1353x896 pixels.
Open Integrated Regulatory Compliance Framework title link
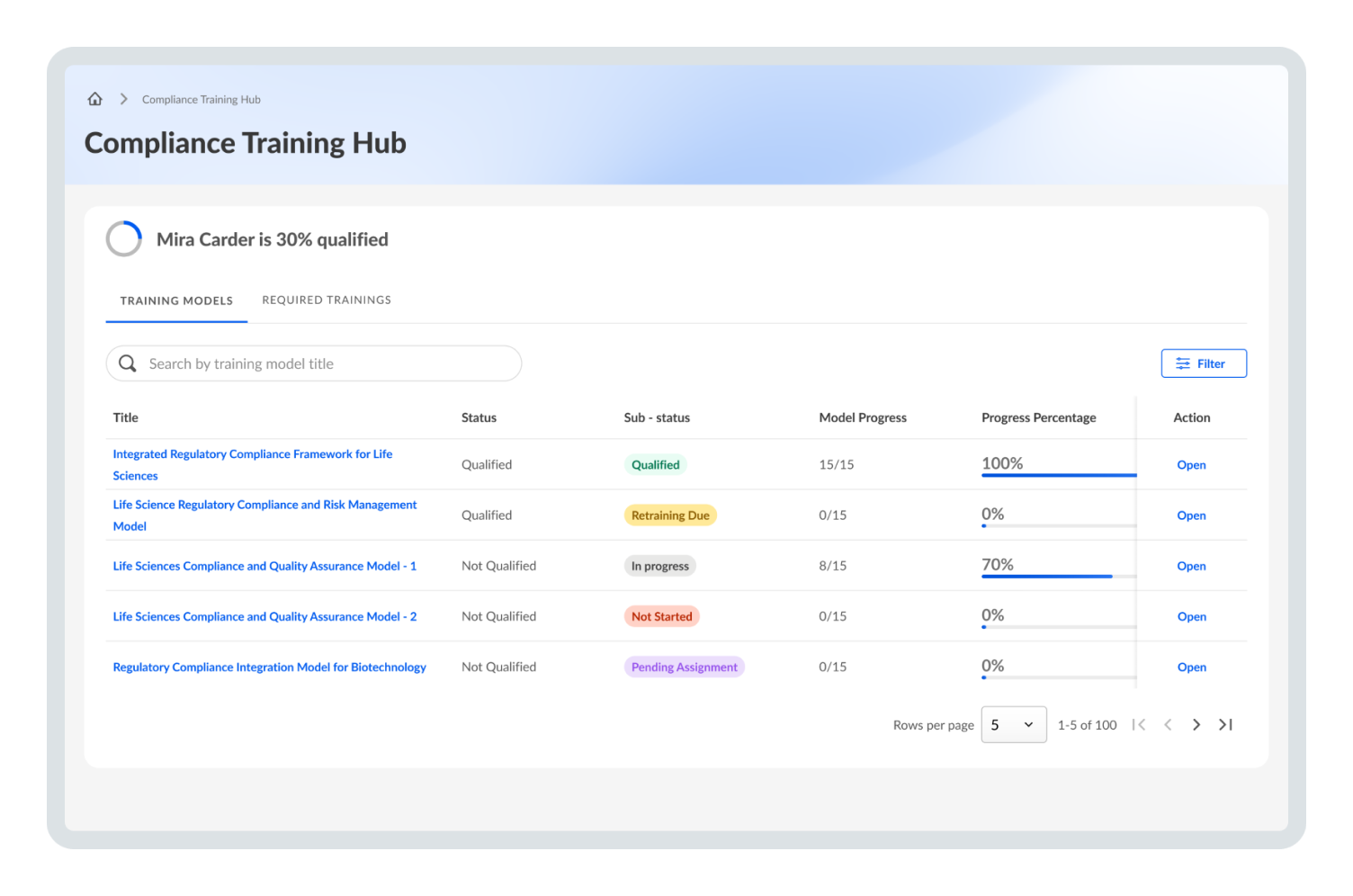(x=253, y=465)
